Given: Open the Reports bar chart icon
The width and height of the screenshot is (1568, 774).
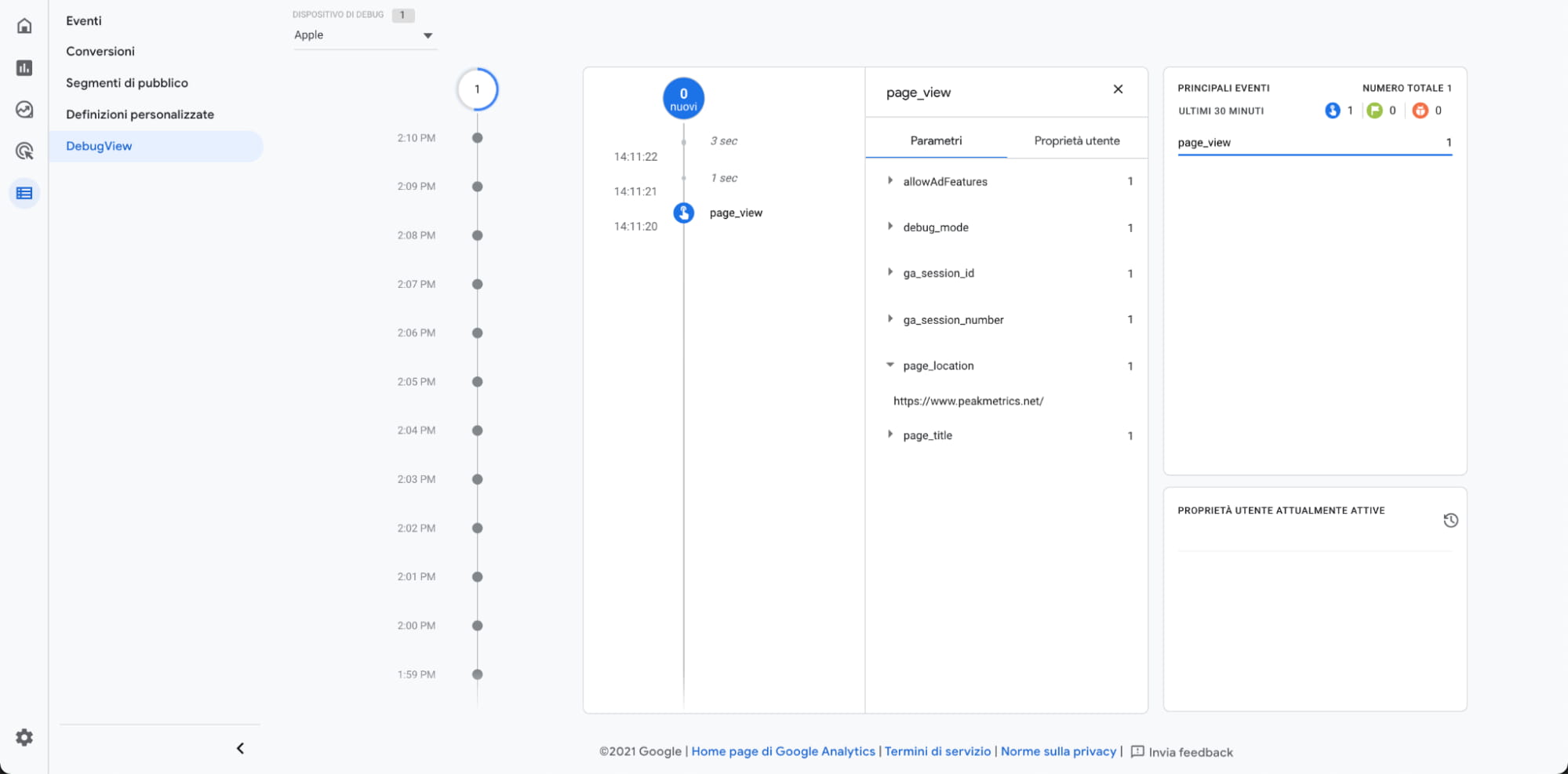Looking at the screenshot, I should (x=24, y=68).
